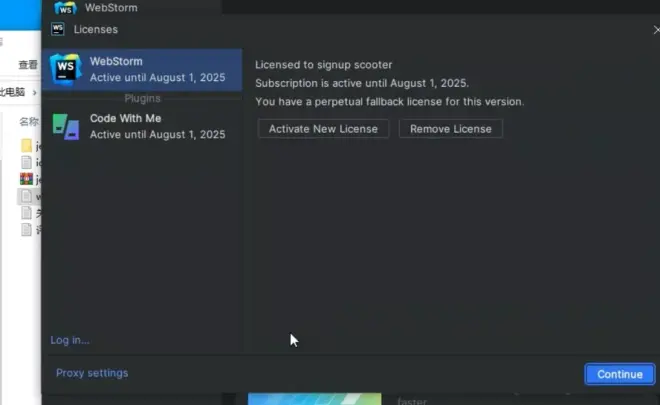
Task: Open the Proxy settings link
Action: coord(92,373)
